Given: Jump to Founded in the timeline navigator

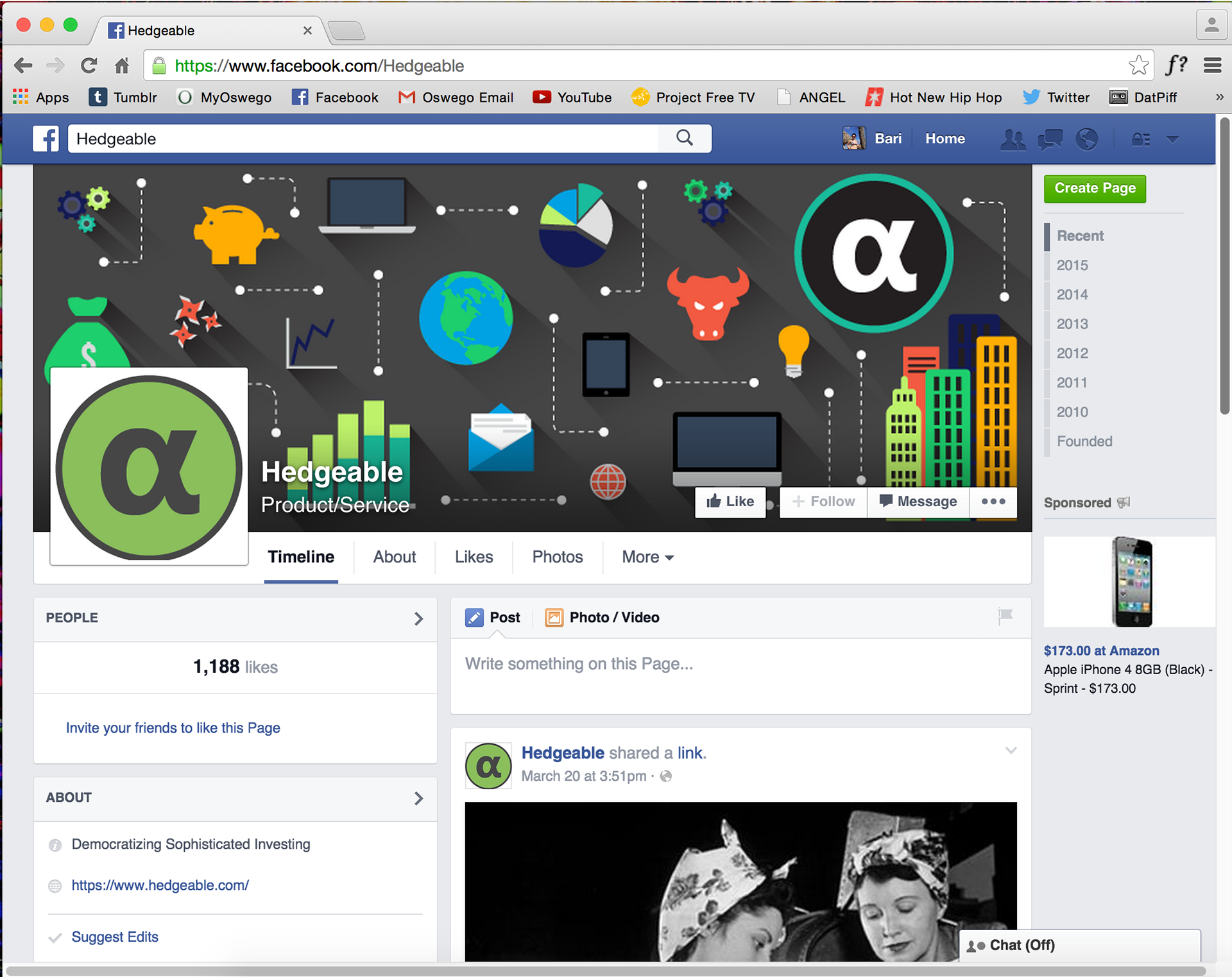Looking at the screenshot, I should pos(1084,441).
